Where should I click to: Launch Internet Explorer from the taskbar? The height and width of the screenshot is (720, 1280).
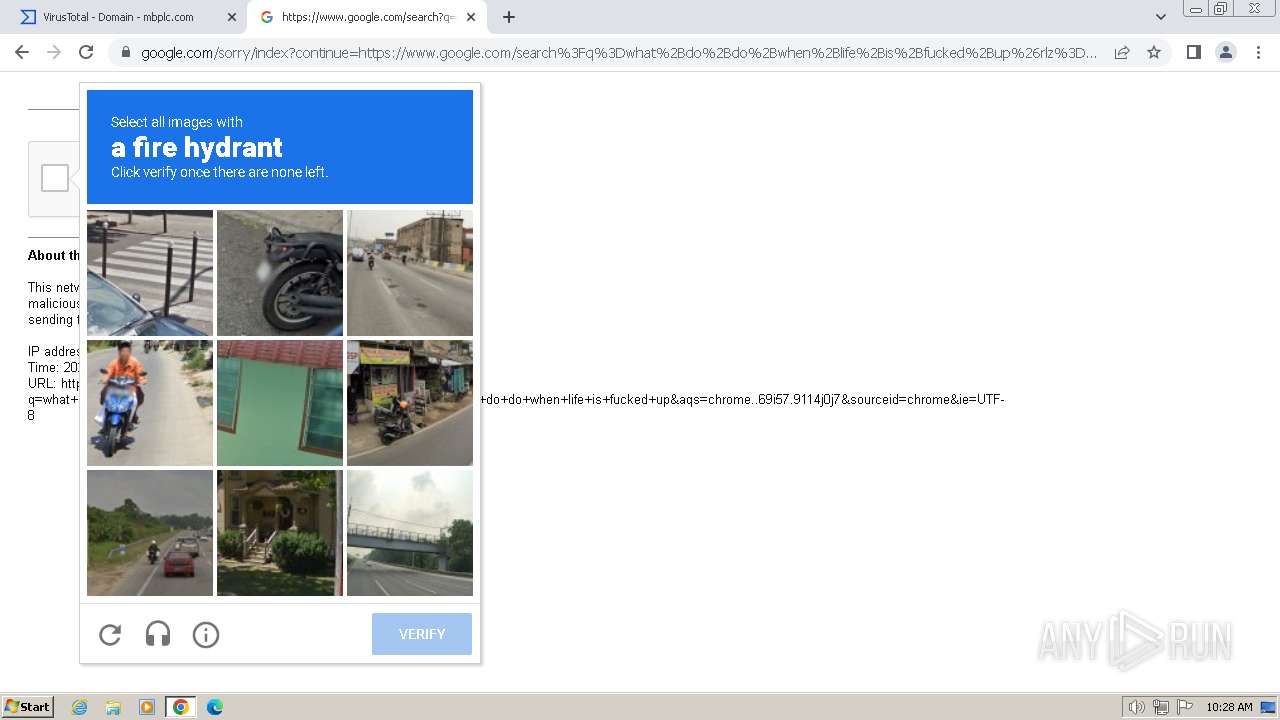(79, 707)
